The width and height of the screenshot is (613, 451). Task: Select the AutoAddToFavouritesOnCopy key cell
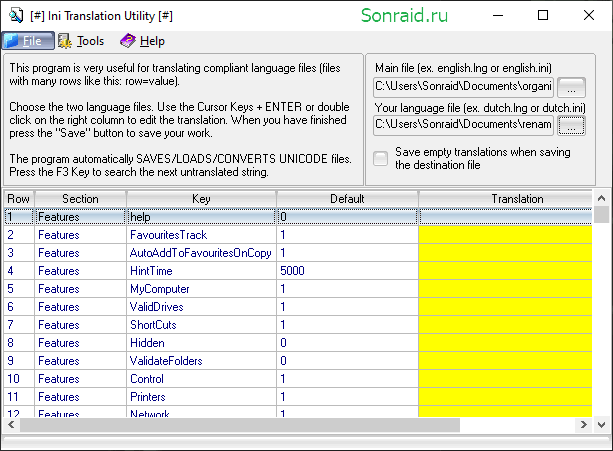[201, 253]
